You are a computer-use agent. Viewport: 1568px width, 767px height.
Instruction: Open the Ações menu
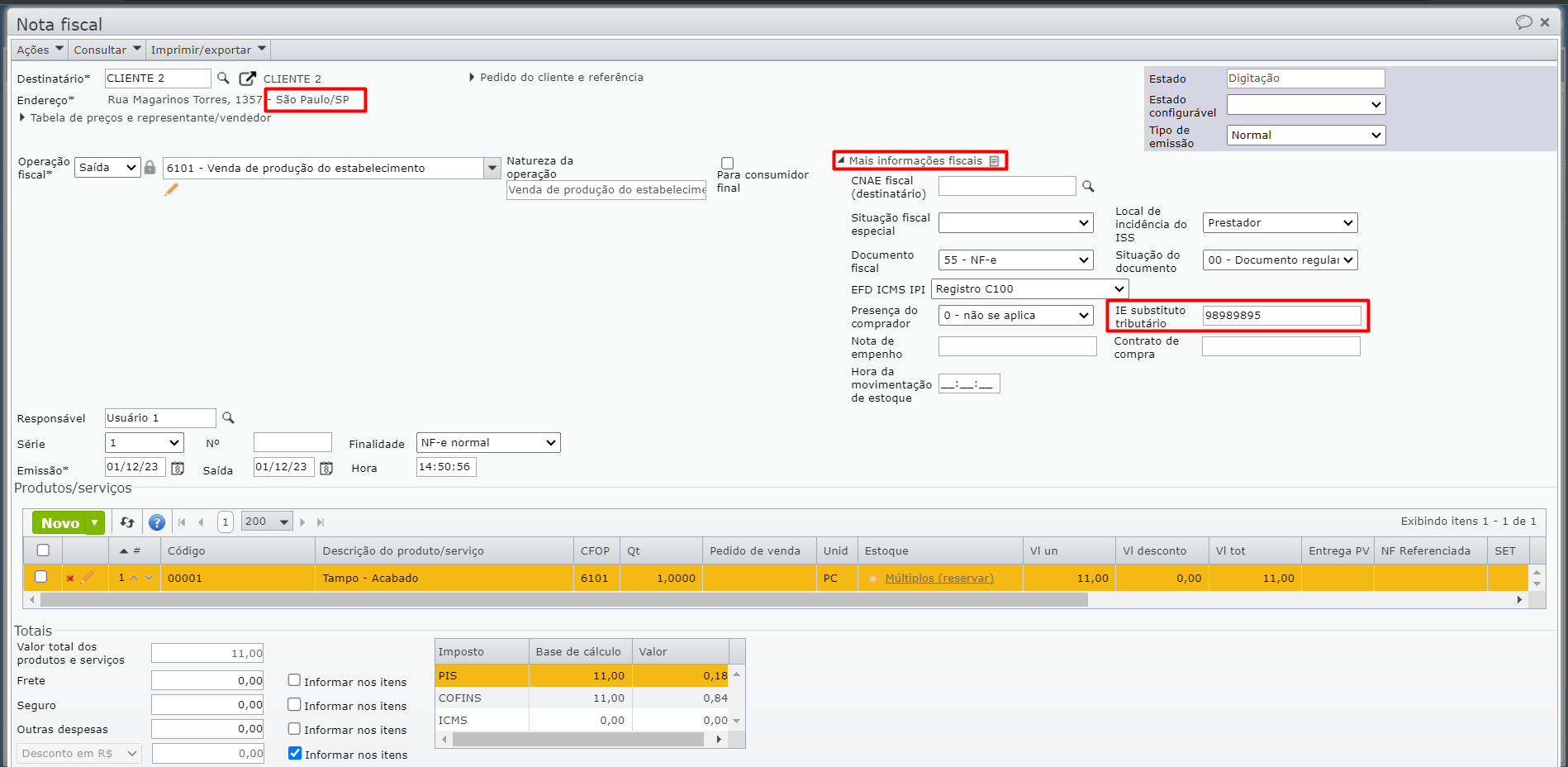coord(40,50)
